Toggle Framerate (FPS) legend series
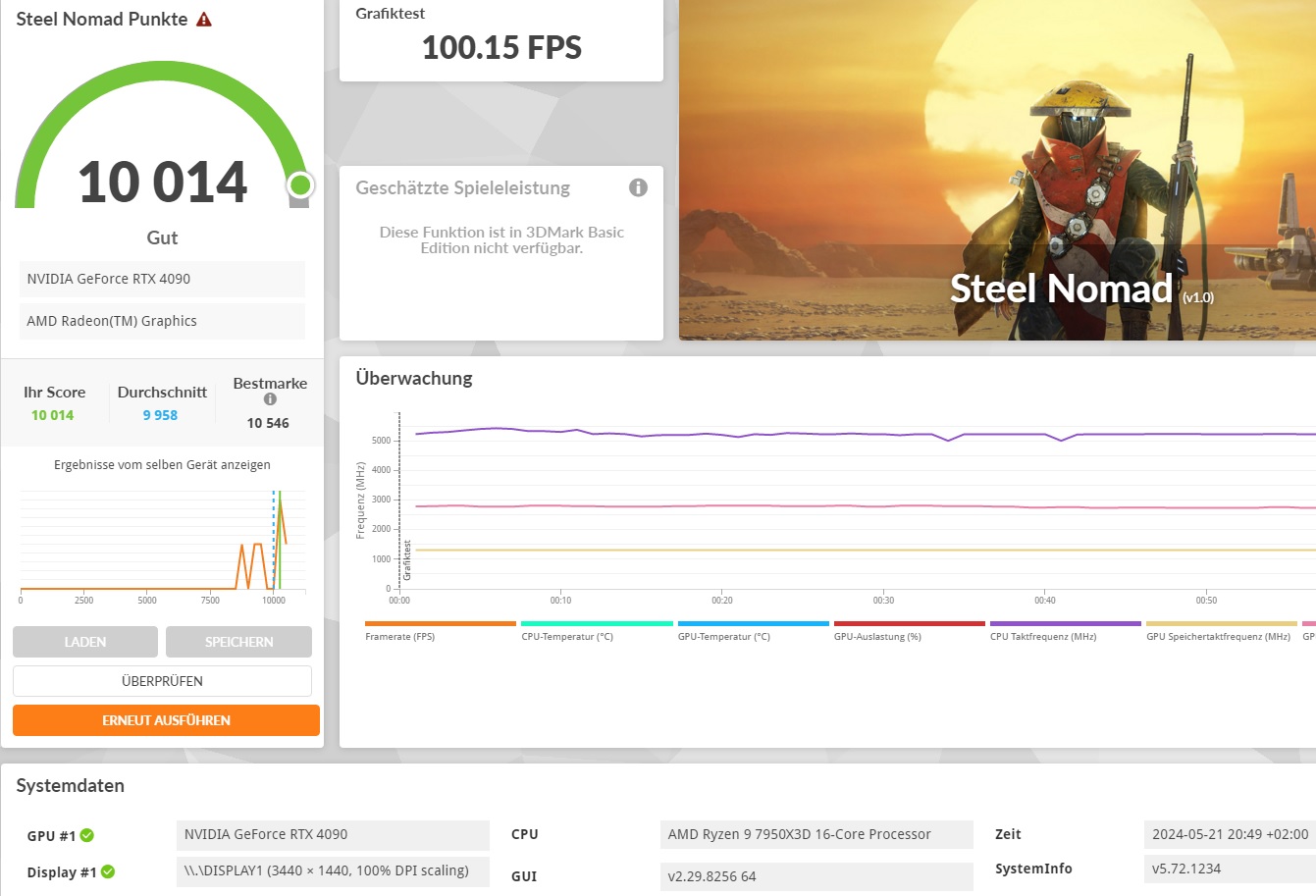The width and height of the screenshot is (1316, 896). pos(440,630)
